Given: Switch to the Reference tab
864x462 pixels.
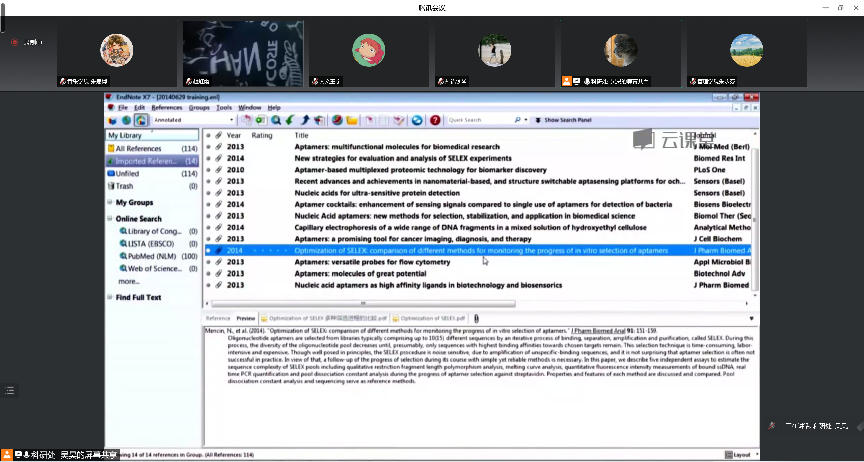Looking at the screenshot, I should pos(218,319).
